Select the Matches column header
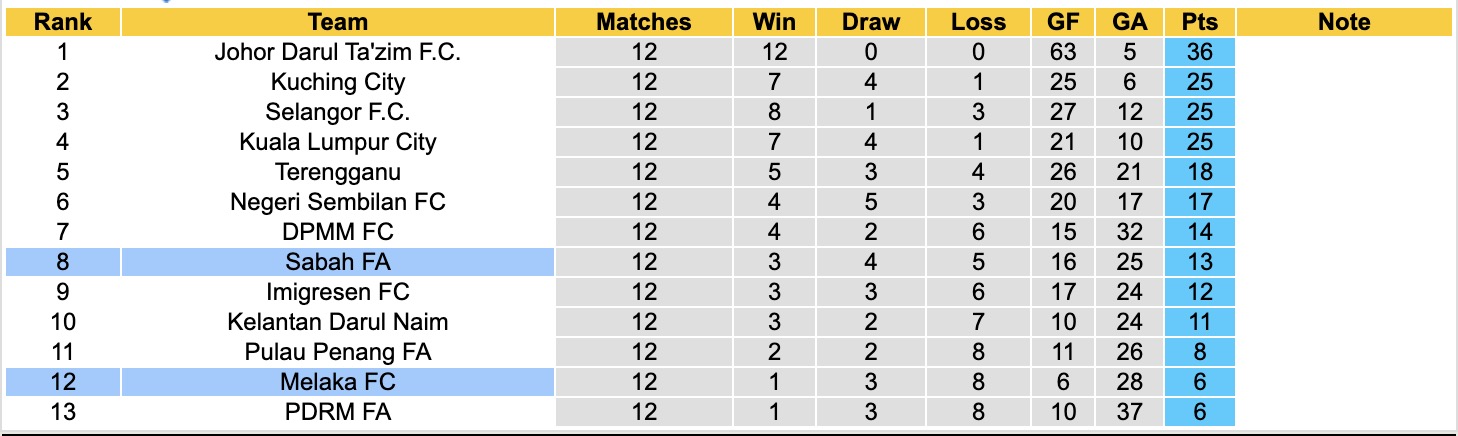This screenshot has height=436, width=1458. [643, 22]
